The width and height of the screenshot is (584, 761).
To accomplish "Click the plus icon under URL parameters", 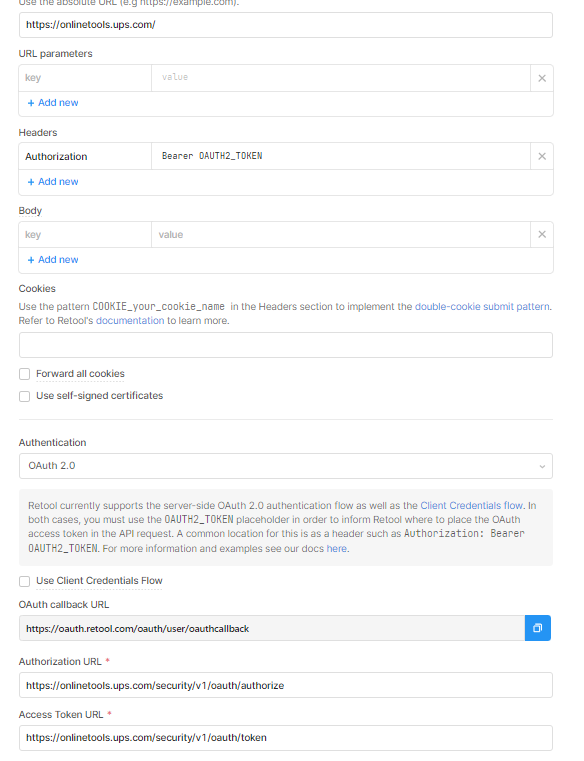I will point(31,103).
